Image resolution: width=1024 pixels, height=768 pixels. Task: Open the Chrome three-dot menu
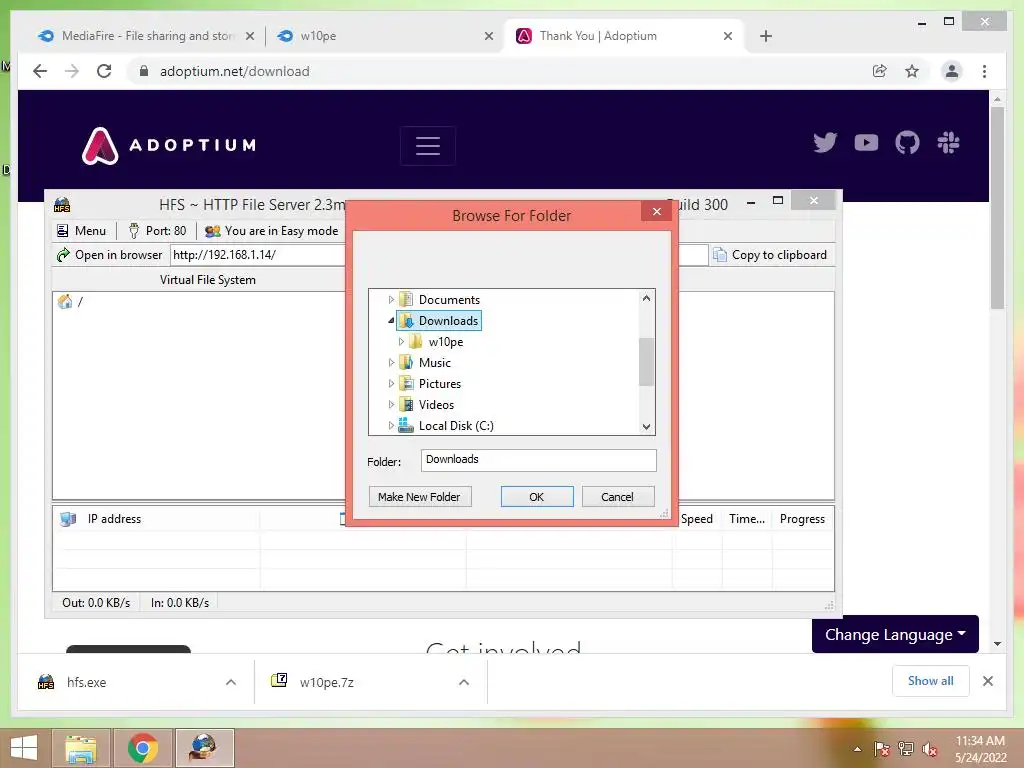click(x=984, y=71)
